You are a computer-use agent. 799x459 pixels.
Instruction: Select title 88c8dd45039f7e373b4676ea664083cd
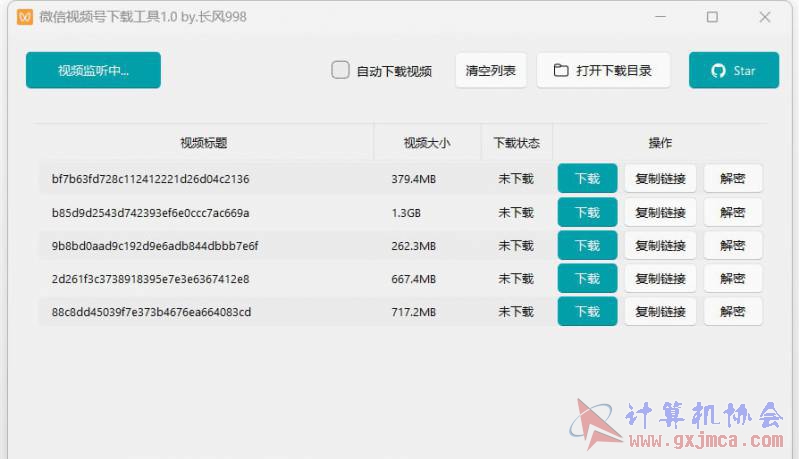tap(151, 312)
